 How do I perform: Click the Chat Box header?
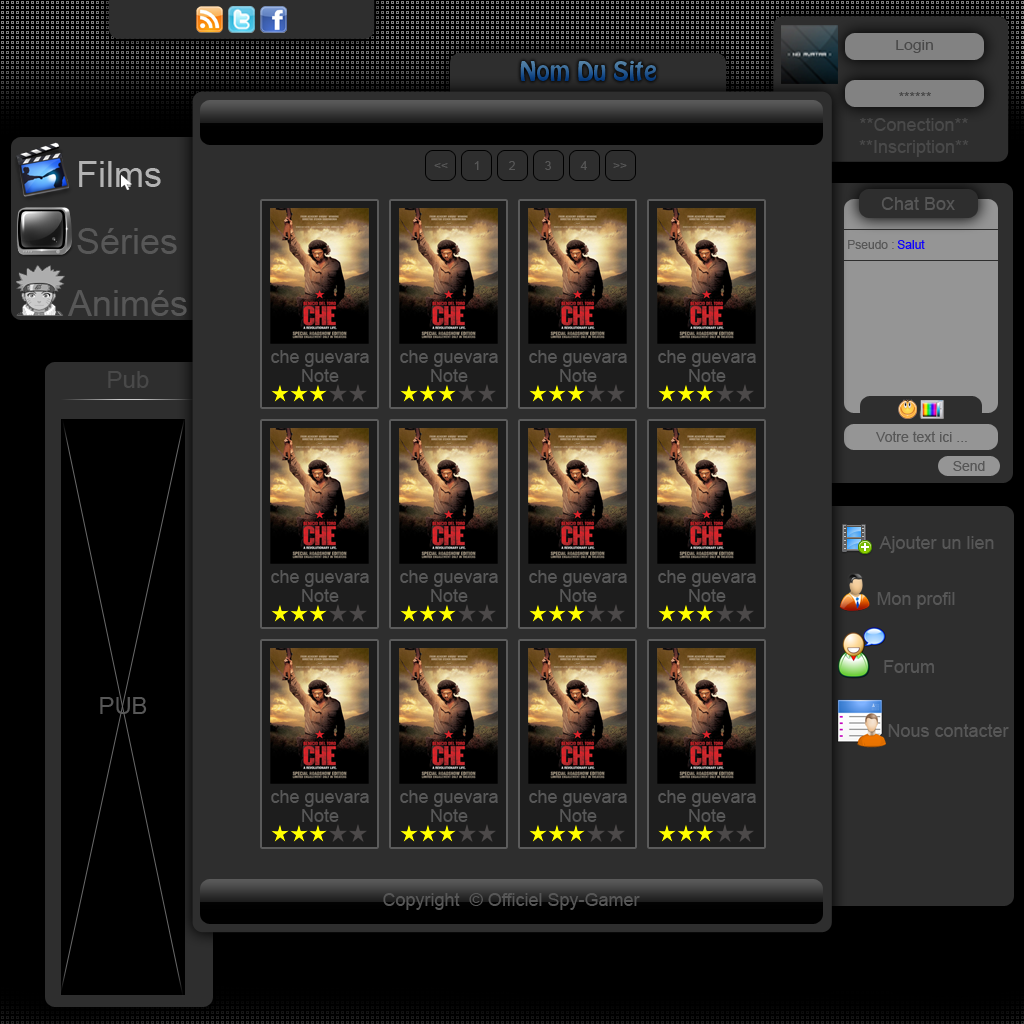(x=918, y=204)
